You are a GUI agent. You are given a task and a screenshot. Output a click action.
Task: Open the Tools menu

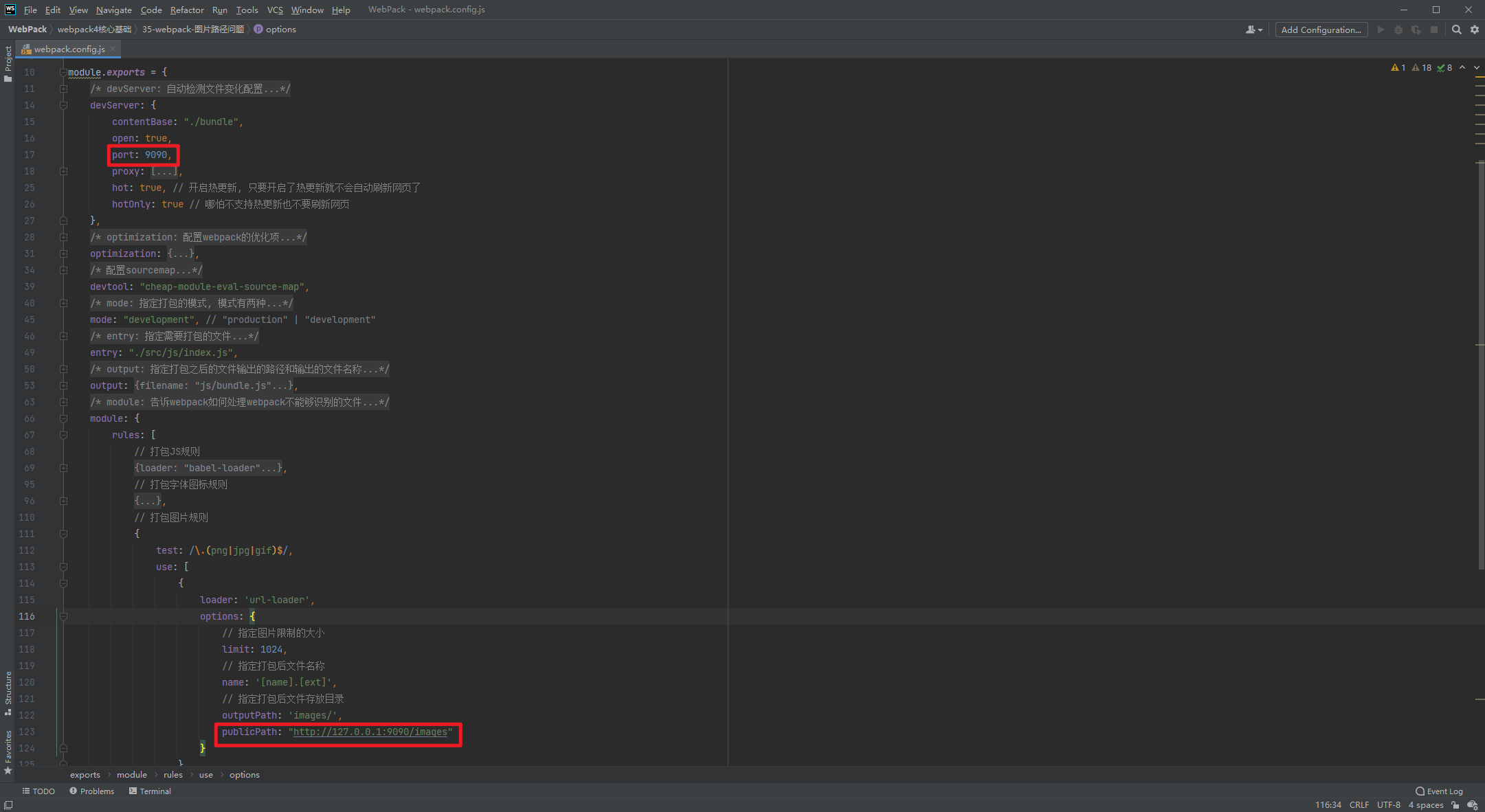pyautogui.click(x=247, y=10)
